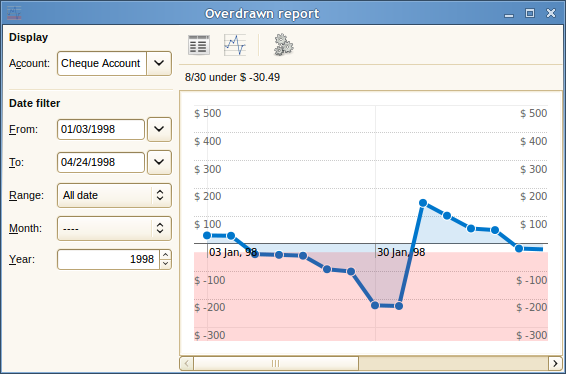Click the 30 Jan, 98 axis marker
Viewport: 566px width, 374px height.
(x=401, y=252)
